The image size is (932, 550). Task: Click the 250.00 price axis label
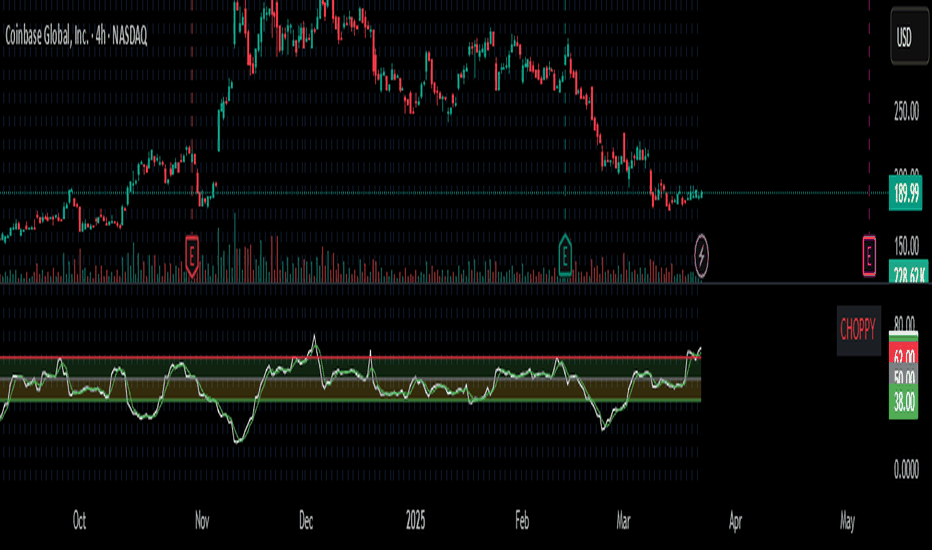pos(906,111)
